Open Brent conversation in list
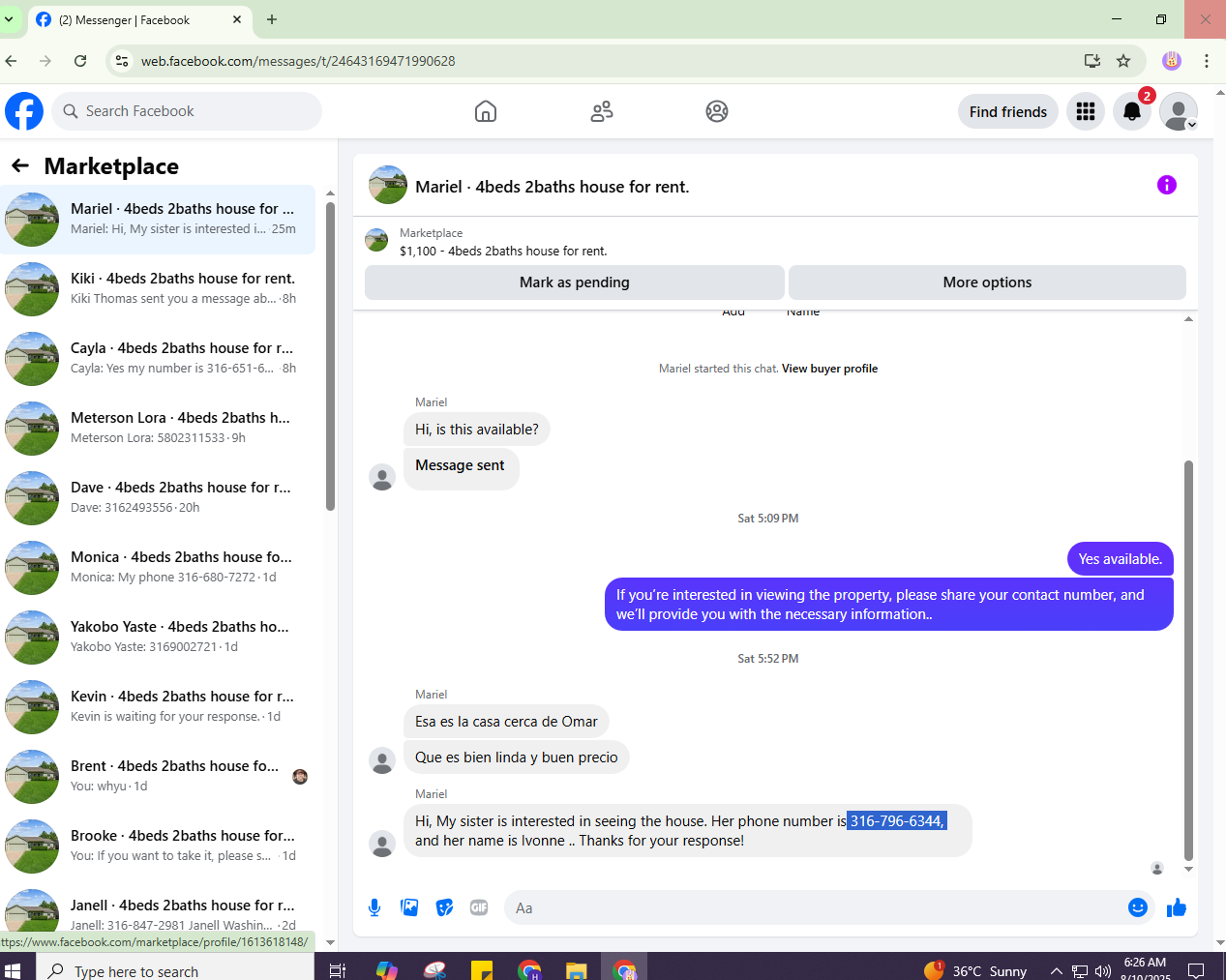Image resolution: width=1226 pixels, height=980 pixels. pyautogui.click(x=158, y=777)
